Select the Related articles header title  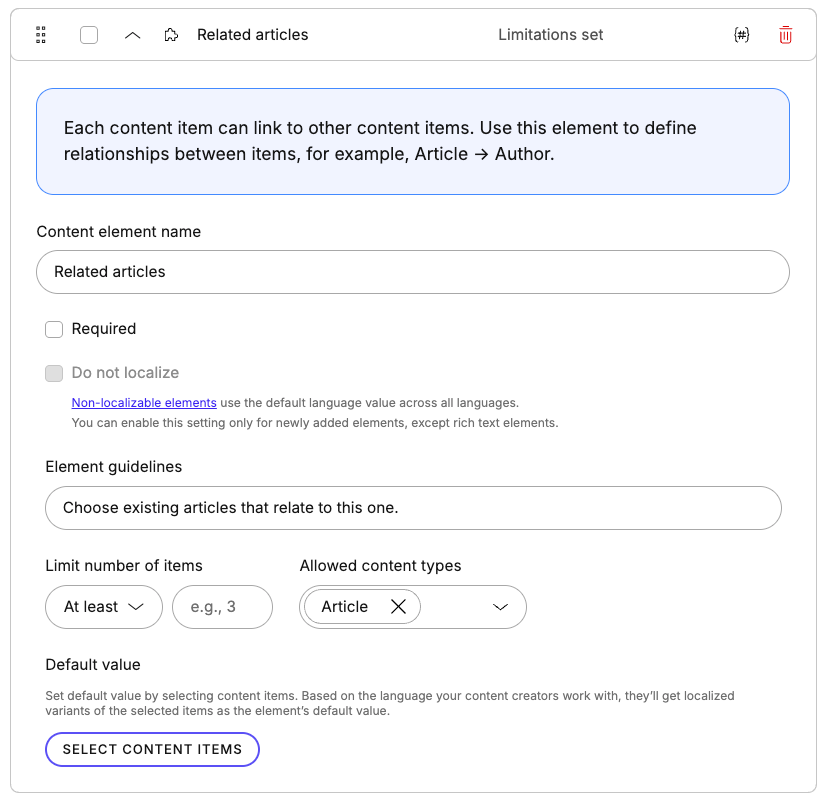[252, 34]
